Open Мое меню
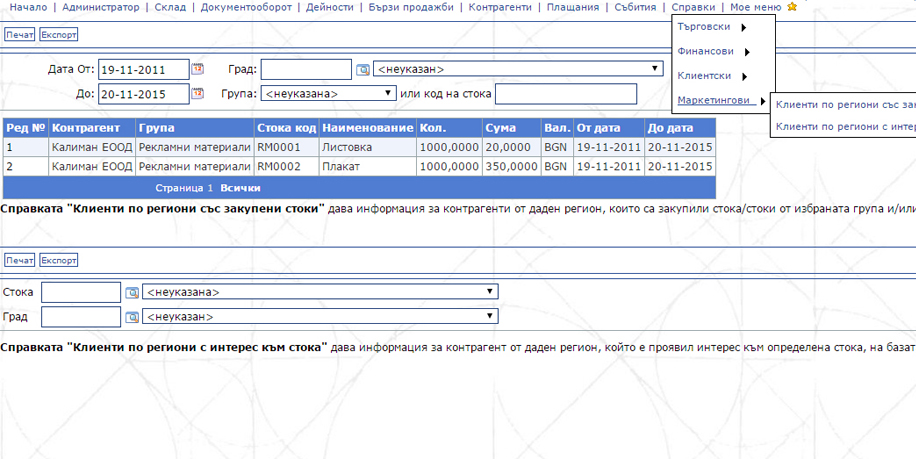Image resolution: width=916 pixels, height=459 pixels. 755,7
